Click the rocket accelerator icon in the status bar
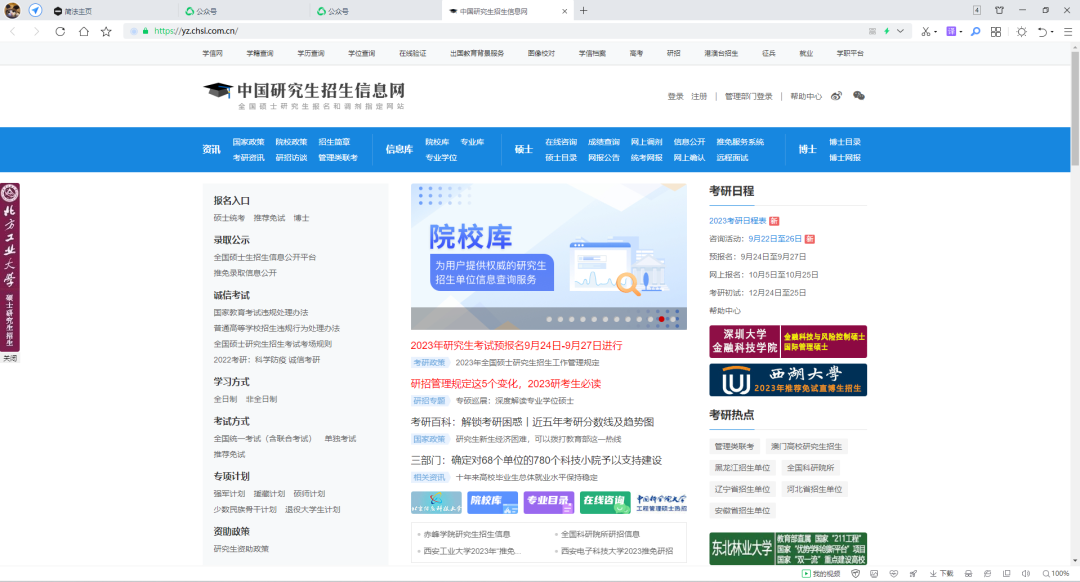The height and width of the screenshot is (582, 1080). 913,574
